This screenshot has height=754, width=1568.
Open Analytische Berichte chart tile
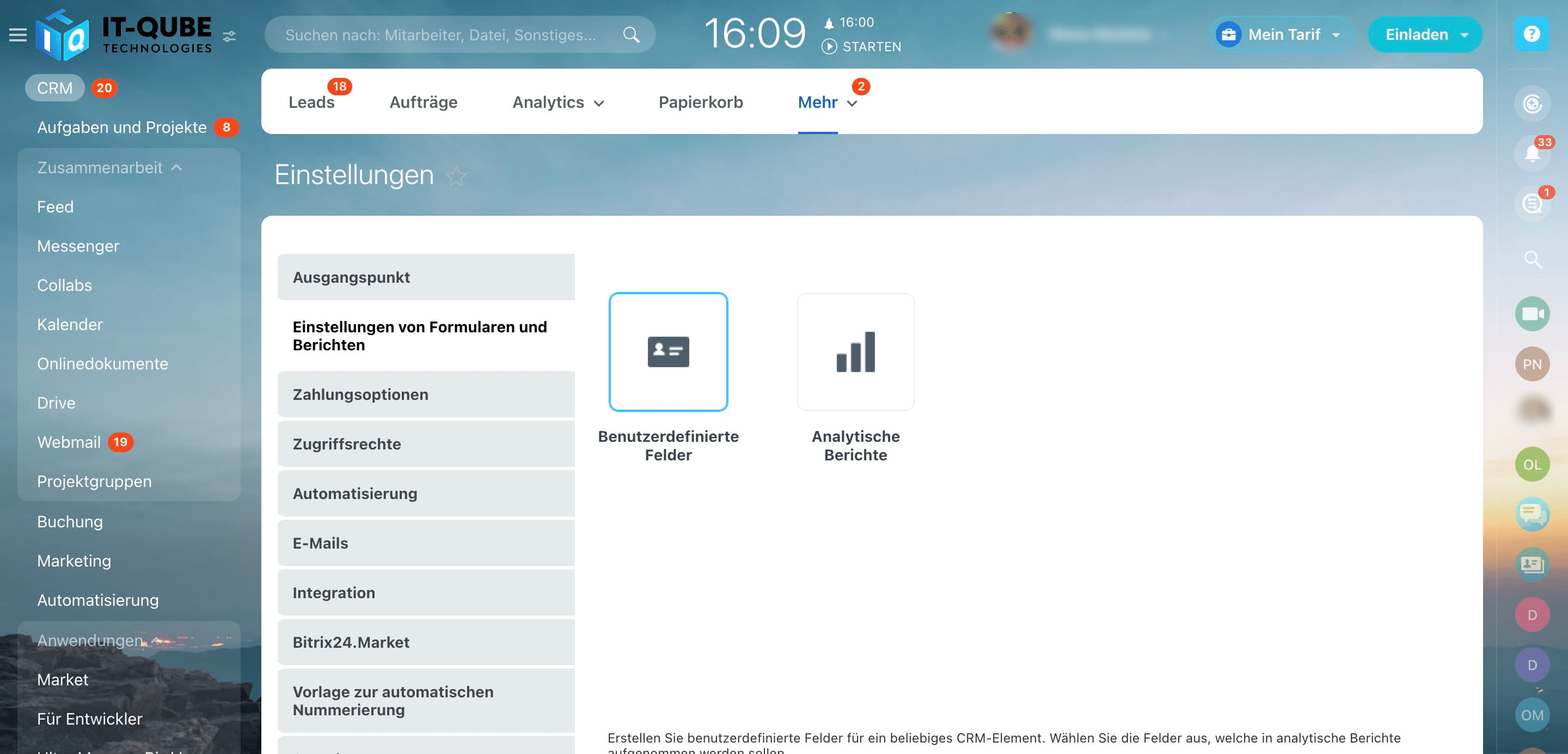tap(855, 352)
